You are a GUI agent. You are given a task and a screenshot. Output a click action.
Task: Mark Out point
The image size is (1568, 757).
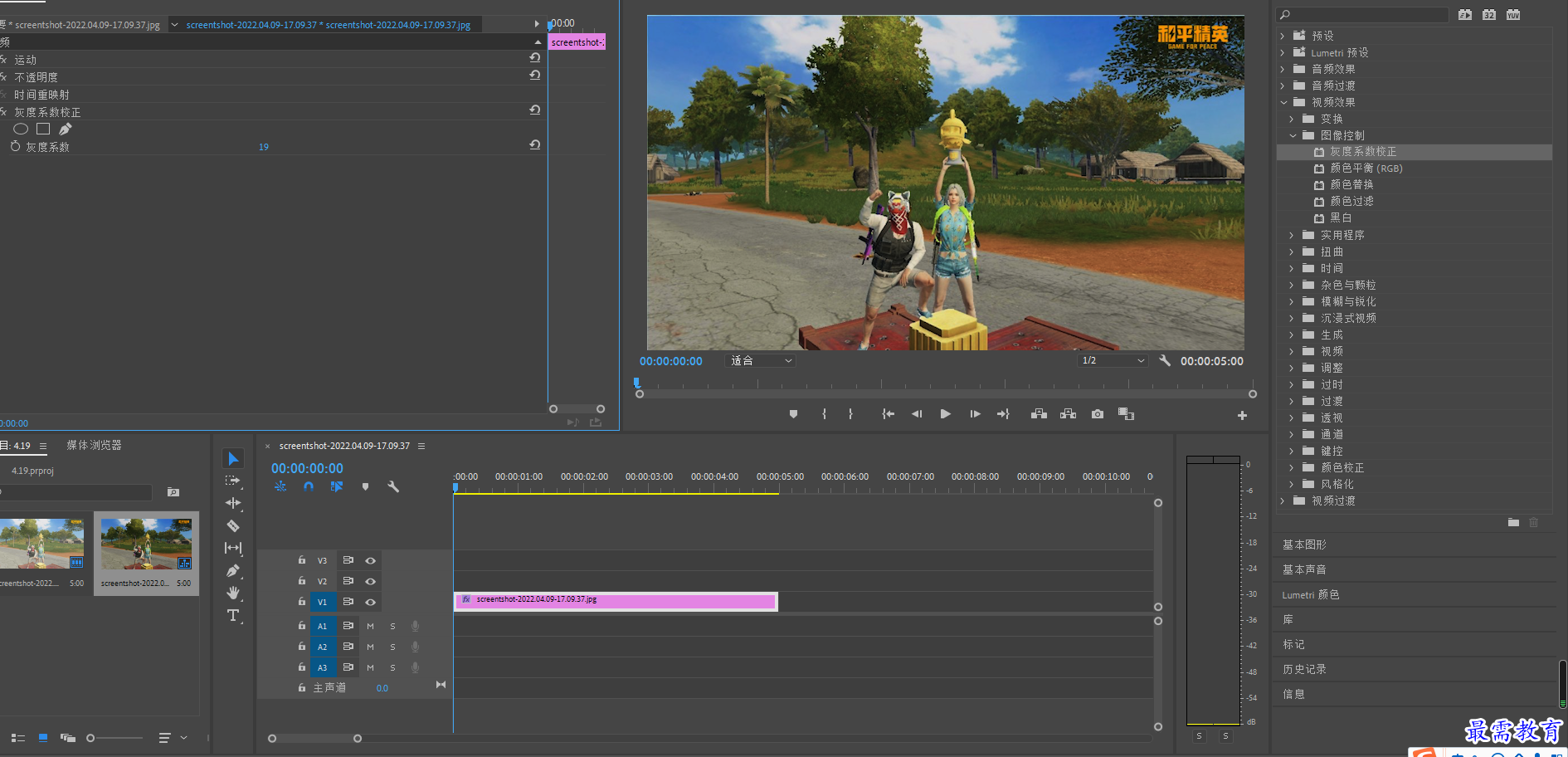click(x=850, y=413)
